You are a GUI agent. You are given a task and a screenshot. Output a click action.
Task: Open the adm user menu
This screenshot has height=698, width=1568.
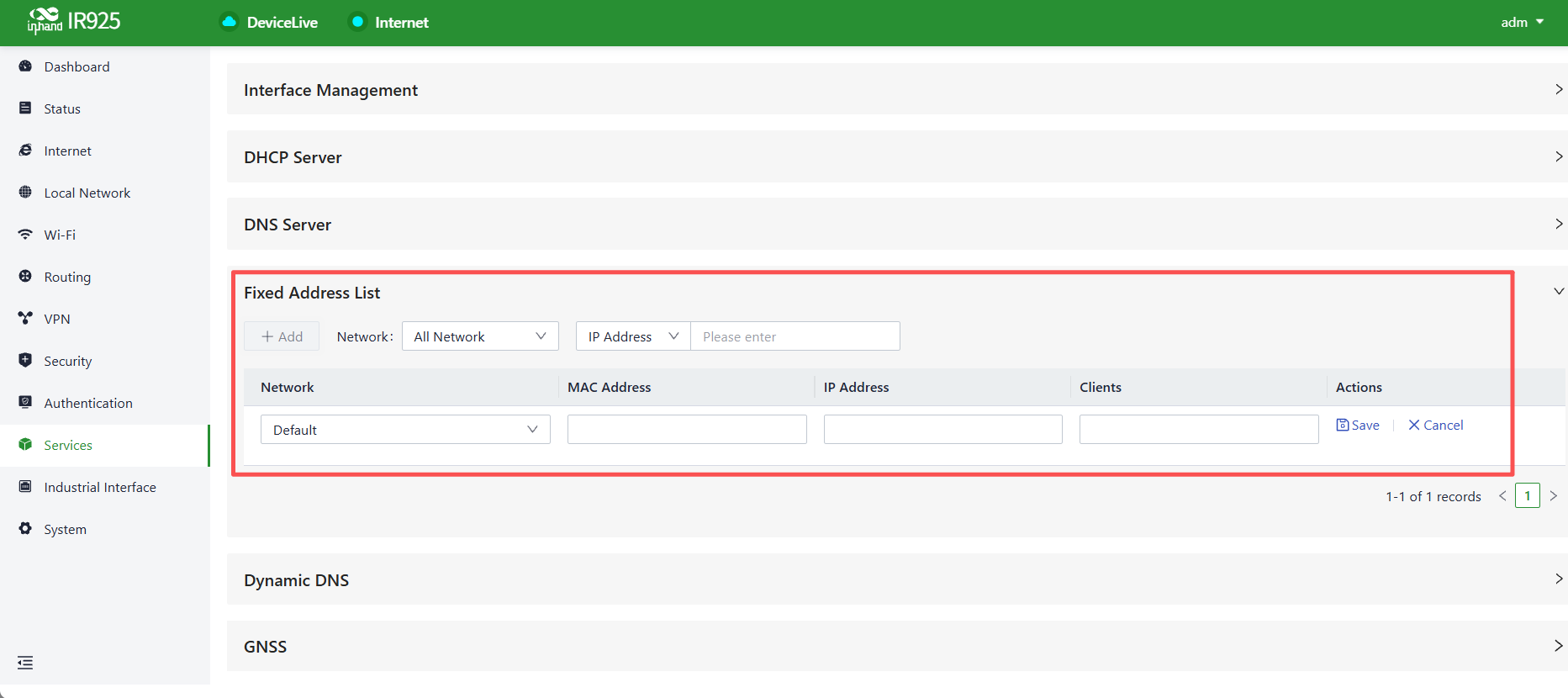pyautogui.click(x=1523, y=22)
